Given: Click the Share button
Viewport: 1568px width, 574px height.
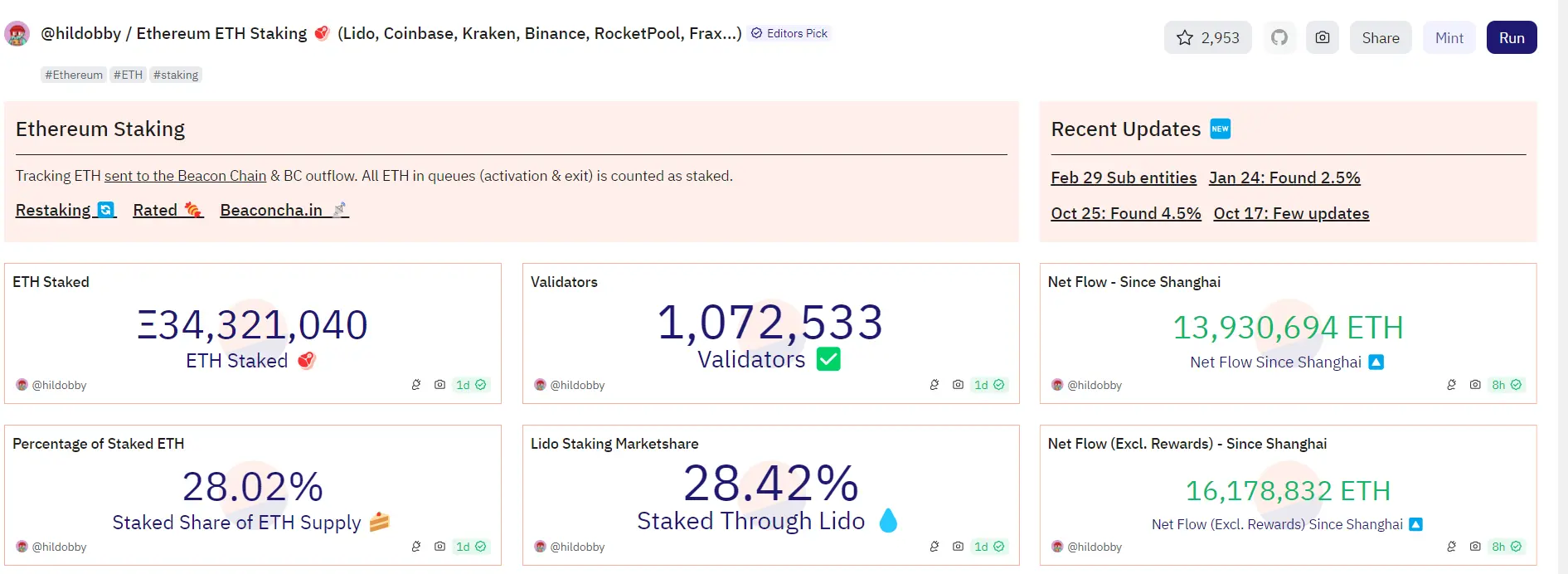Looking at the screenshot, I should pyautogui.click(x=1380, y=38).
